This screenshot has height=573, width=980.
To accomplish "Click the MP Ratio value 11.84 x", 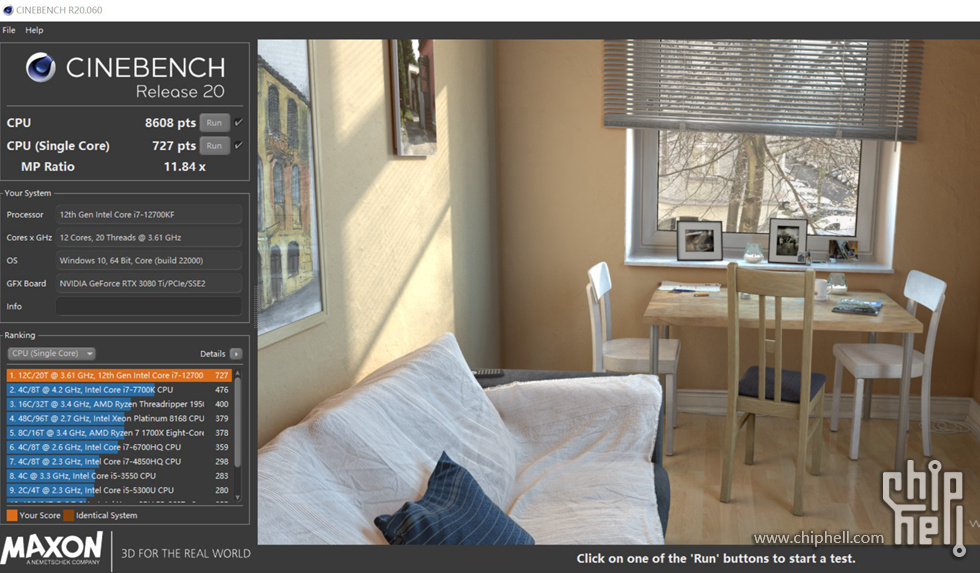I will [184, 167].
